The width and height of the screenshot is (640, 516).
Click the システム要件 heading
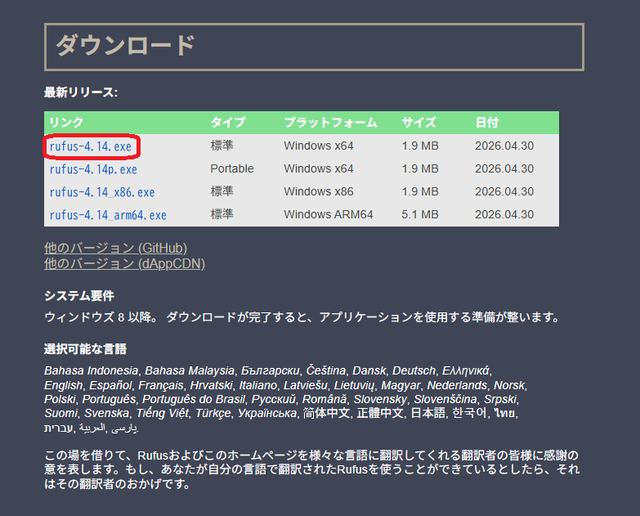click(x=79, y=296)
